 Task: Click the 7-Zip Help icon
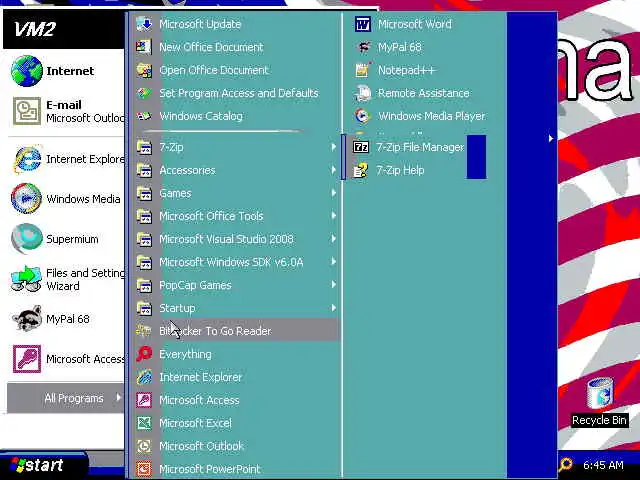pos(361,170)
